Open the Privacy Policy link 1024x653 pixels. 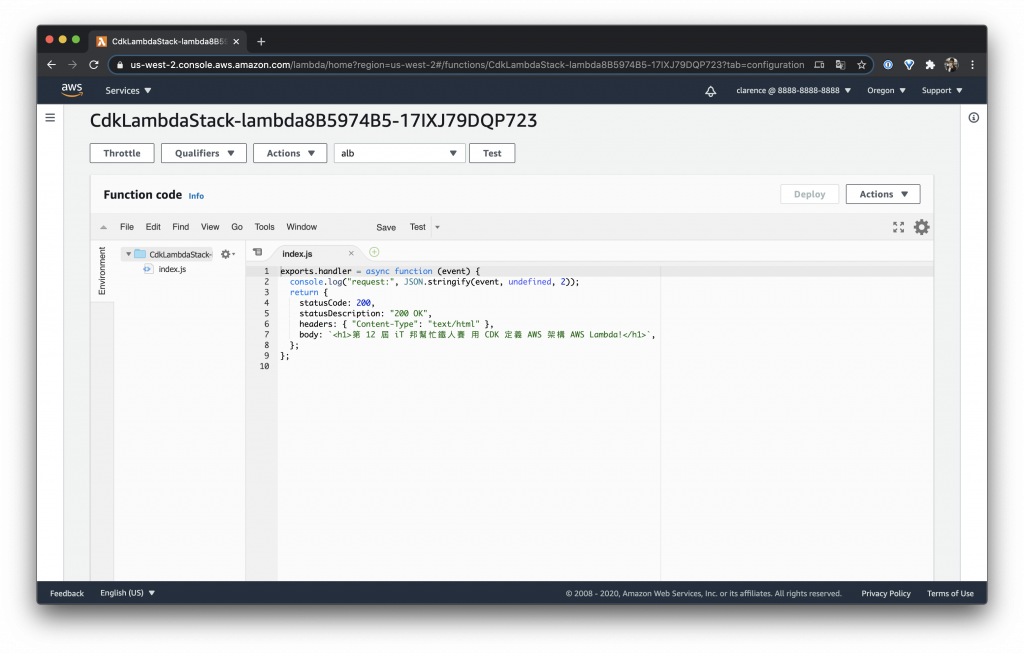[x=886, y=593]
